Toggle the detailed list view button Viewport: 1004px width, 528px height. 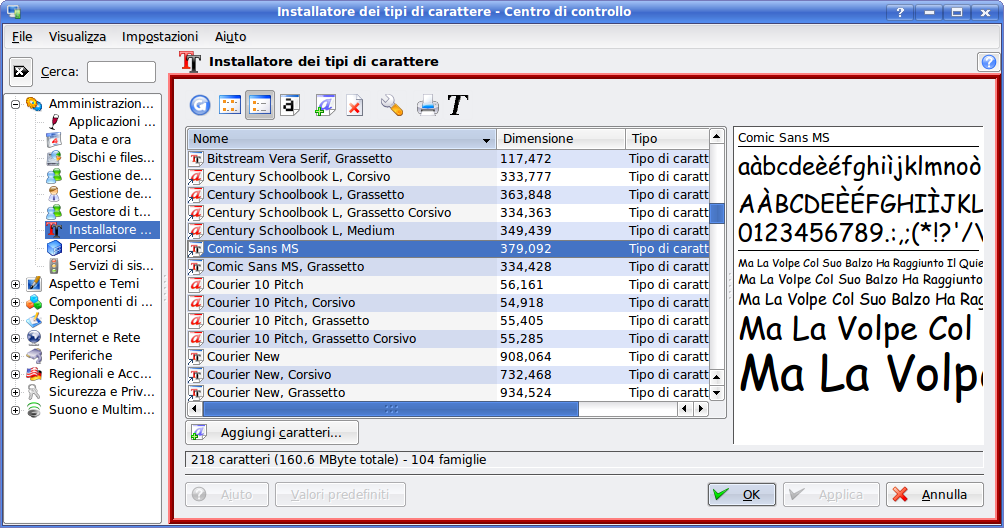tap(260, 104)
